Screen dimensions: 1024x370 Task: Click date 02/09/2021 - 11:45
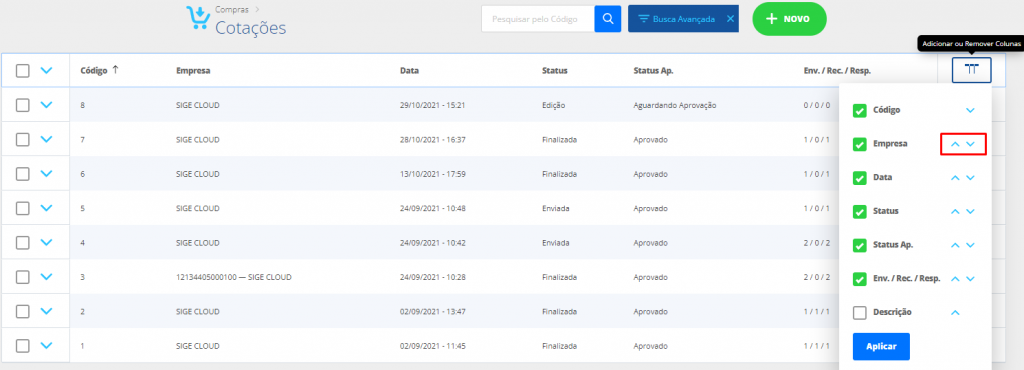[x=432, y=346]
